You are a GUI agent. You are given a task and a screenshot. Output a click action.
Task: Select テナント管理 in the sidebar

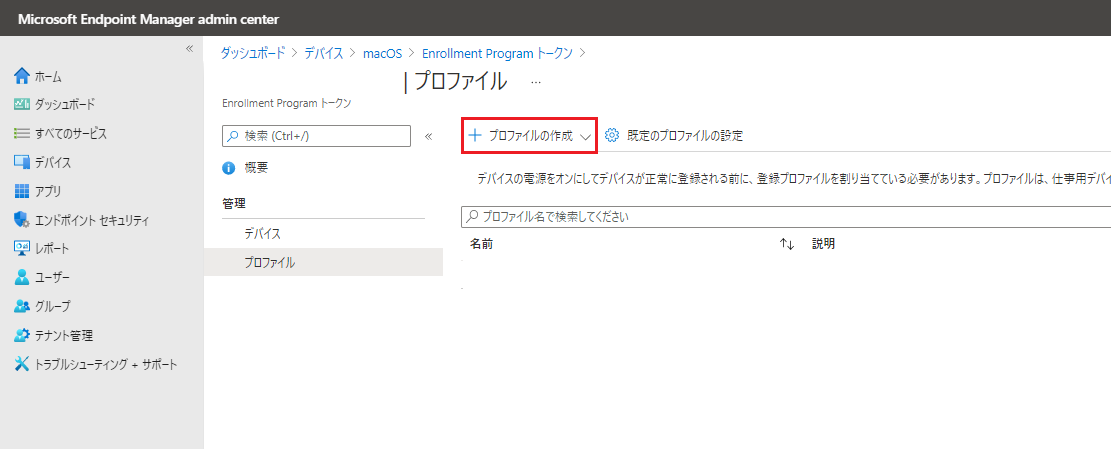click(x=64, y=336)
